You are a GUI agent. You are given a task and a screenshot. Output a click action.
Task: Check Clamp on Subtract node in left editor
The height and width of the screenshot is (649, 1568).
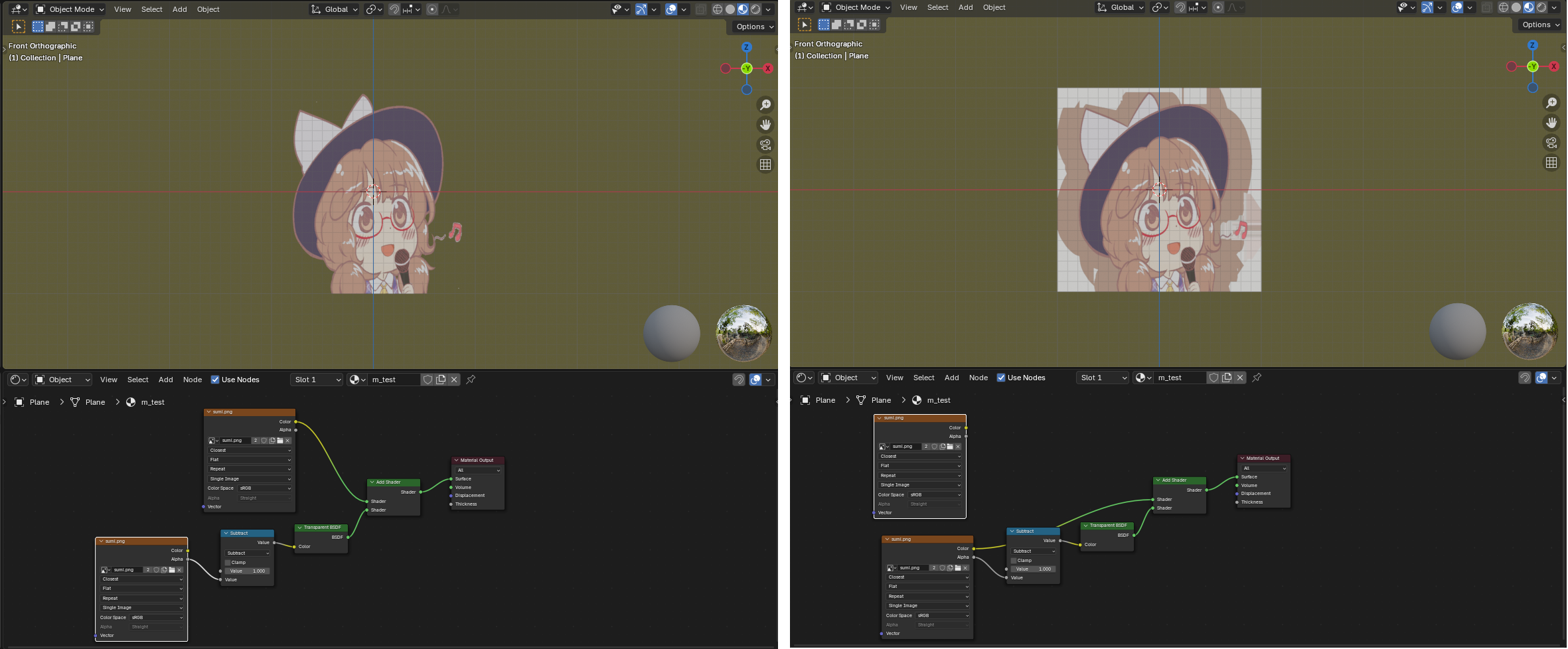(x=228, y=562)
